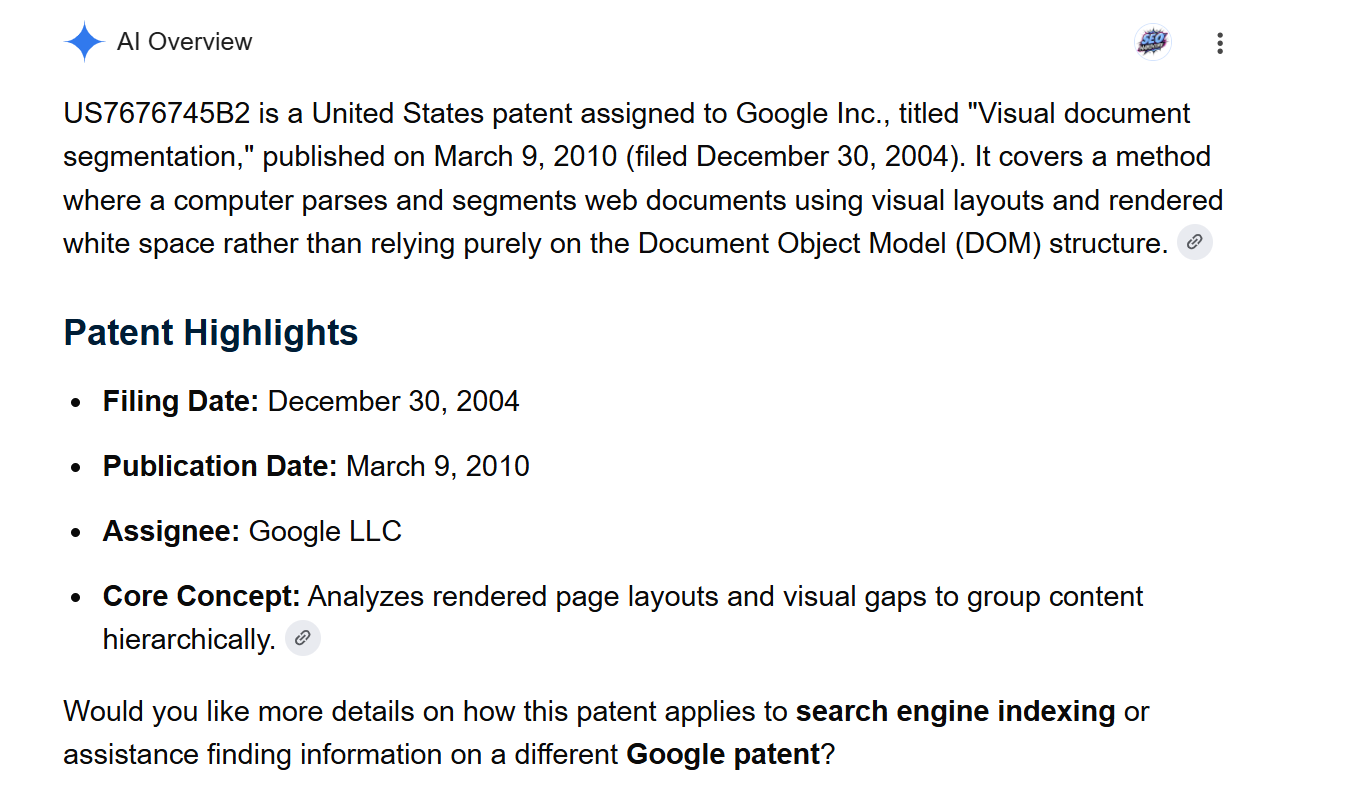Click the "Filing Date:" bullet label
The height and width of the screenshot is (804, 1345).
181,401
